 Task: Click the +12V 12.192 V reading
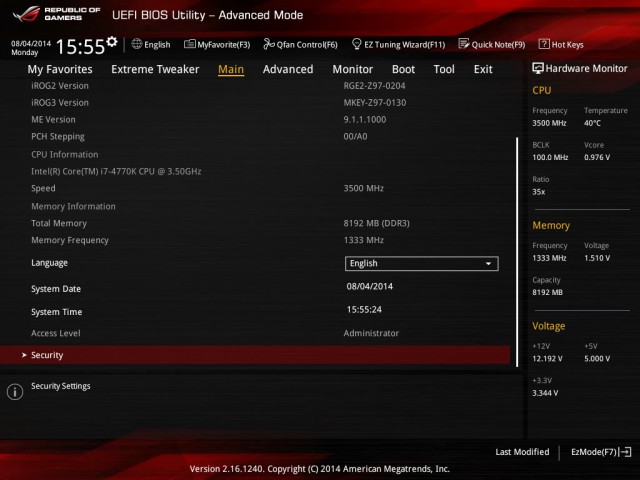click(x=547, y=359)
